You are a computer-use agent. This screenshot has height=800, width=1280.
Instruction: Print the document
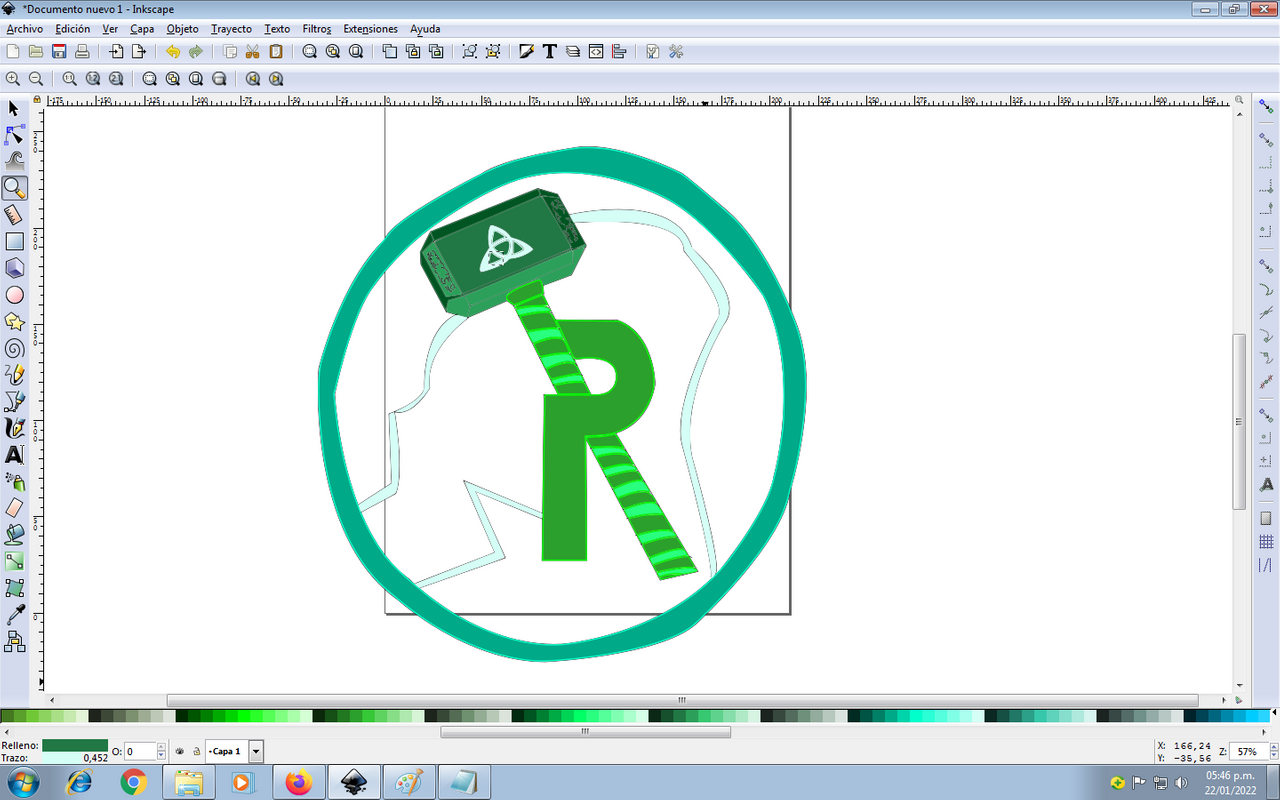(x=82, y=52)
